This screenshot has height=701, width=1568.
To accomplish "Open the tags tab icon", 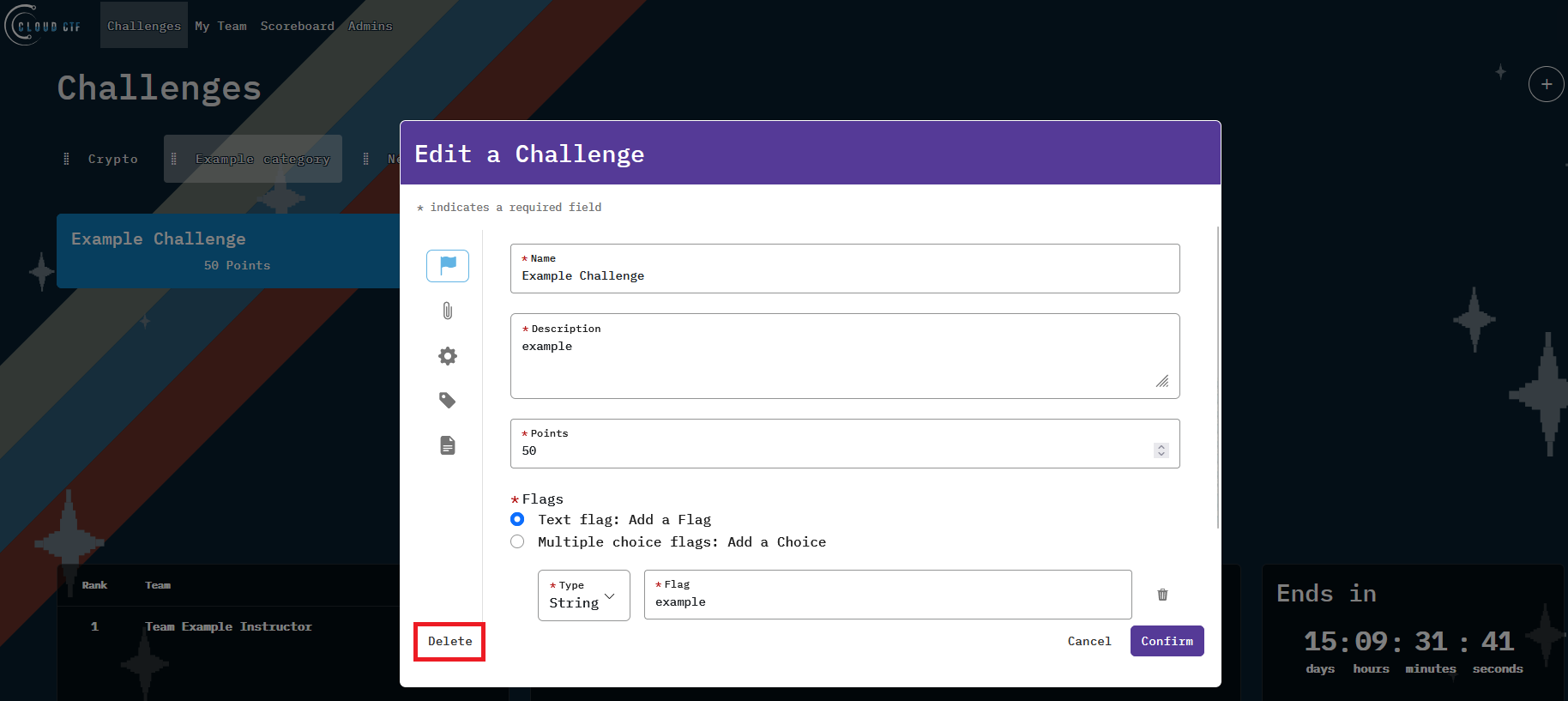I will pyautogui.click(x=448, y=400).
